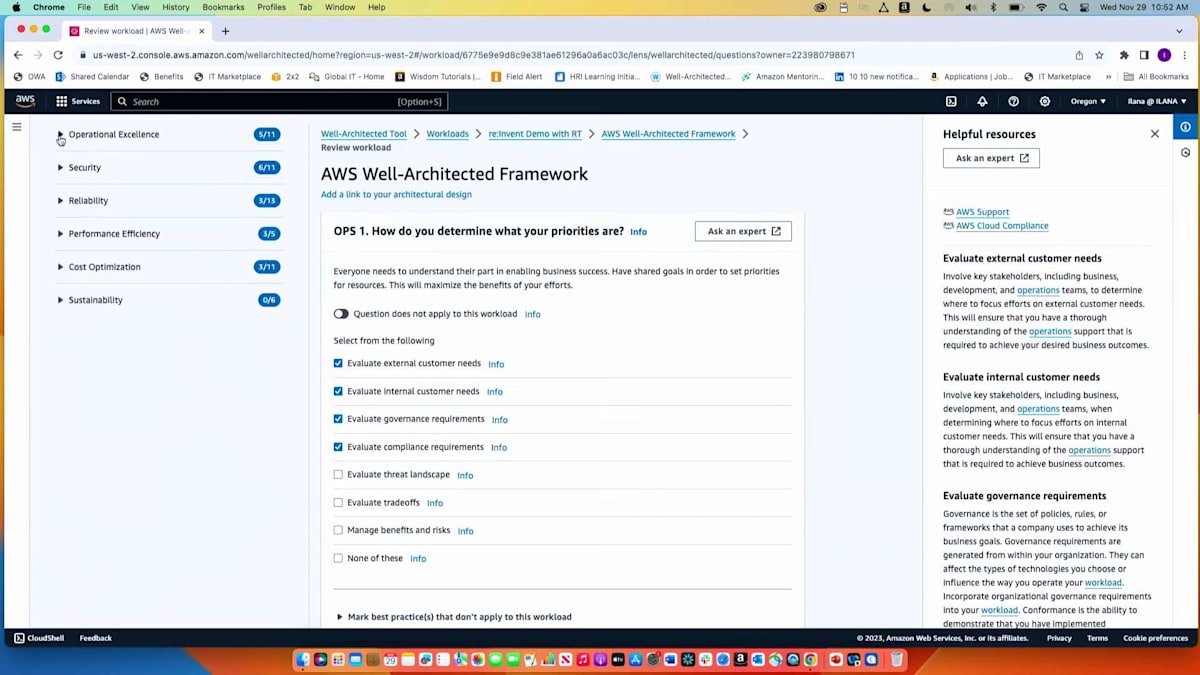Click the clock icon below the info panel icon
Image resolution: width=1200 pixels, height=675 pixels.
point(1185,153)
